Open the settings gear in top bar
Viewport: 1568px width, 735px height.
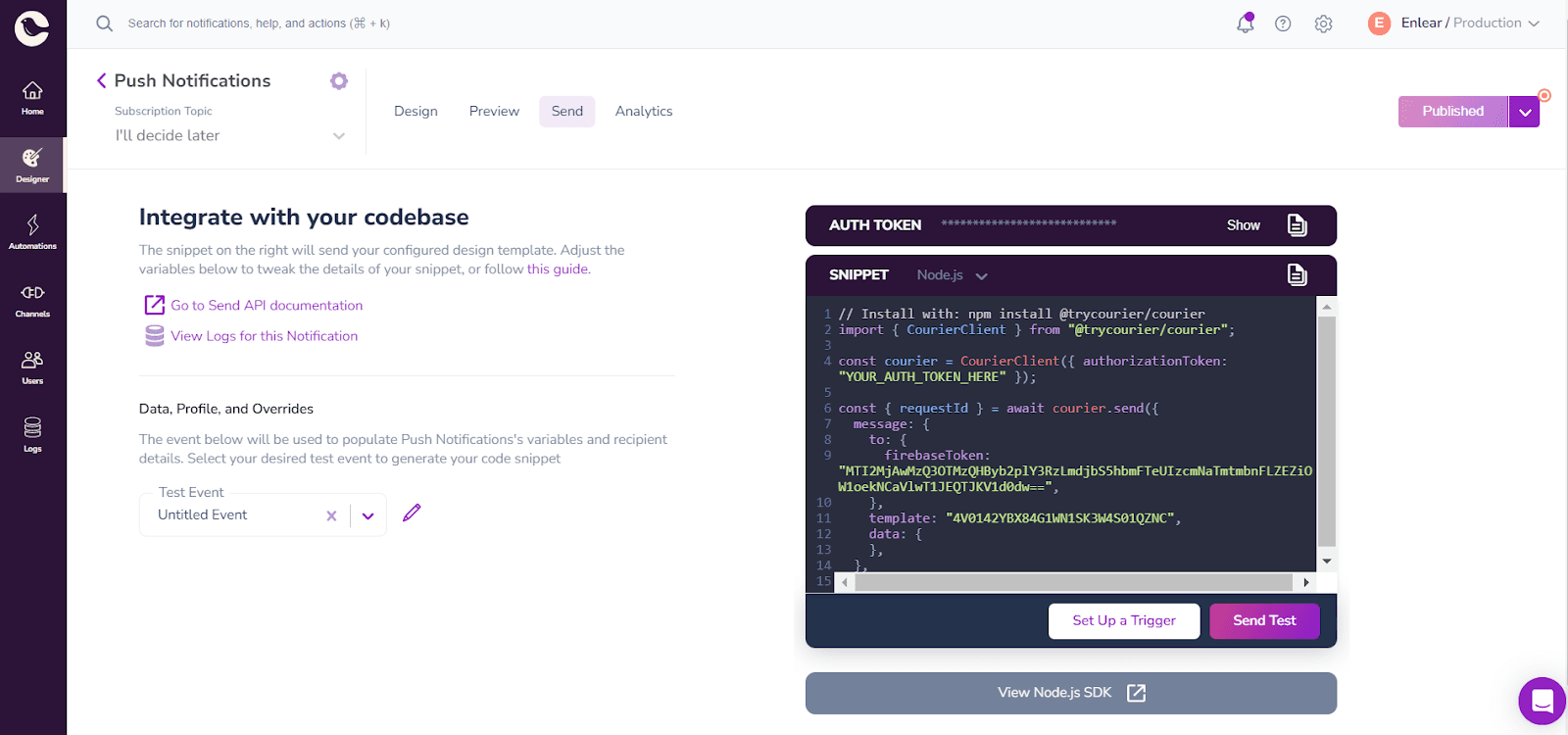click(1323, 24)
